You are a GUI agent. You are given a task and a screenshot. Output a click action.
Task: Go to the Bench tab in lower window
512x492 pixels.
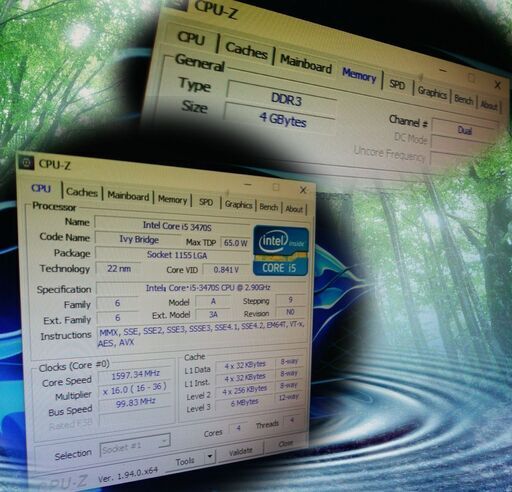coord(269,207)
